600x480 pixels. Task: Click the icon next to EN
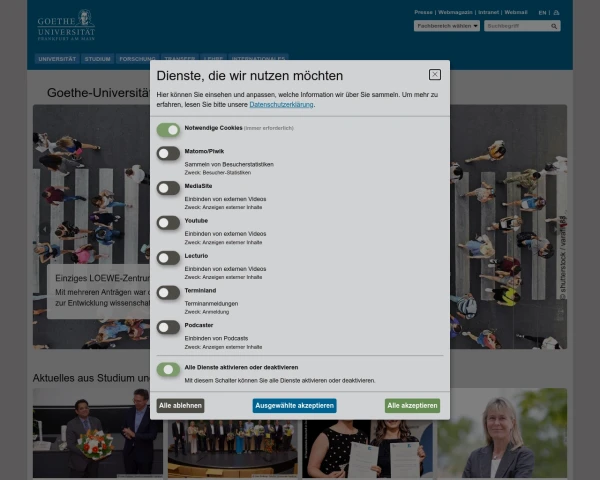tap(556, 13)
